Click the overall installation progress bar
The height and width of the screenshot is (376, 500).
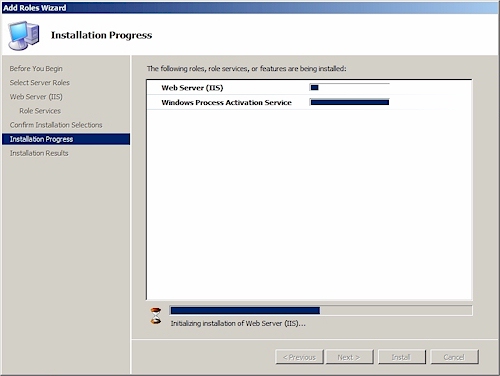pyautogui.click(x=321, y=311)
